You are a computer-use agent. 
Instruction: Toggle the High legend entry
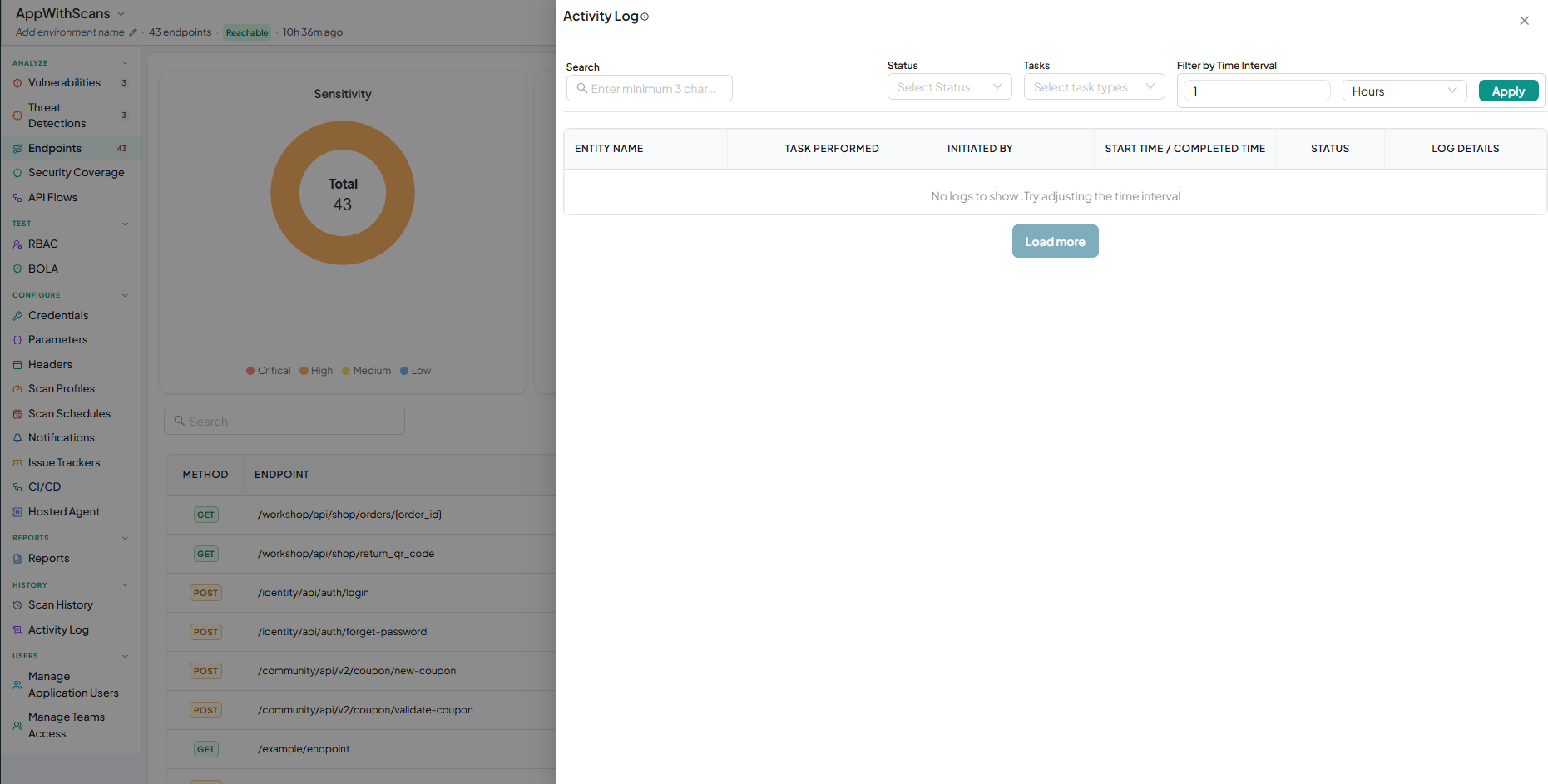coord(316,371)
